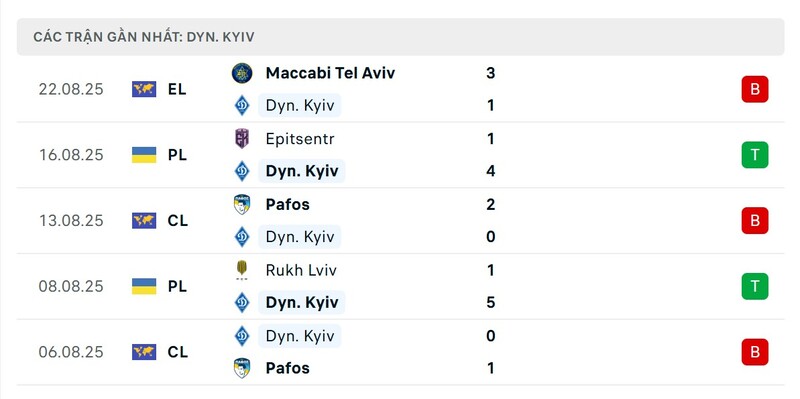Click the CL competition label on 13.08.25
The width and height of the screenshot is (800, 399).
tap(178, 220)
